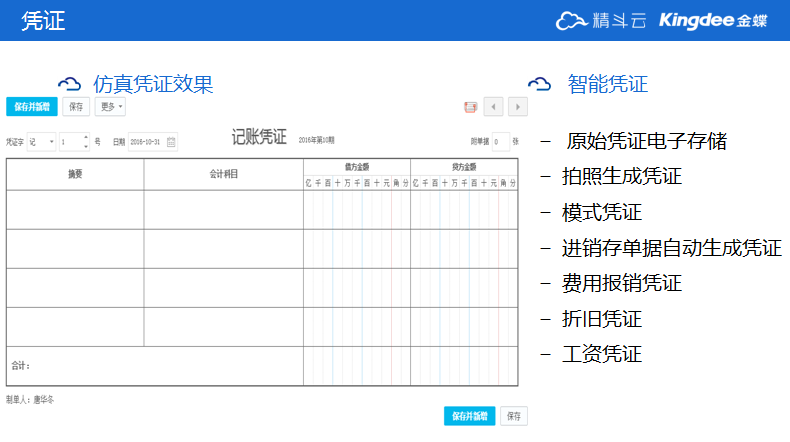
Task: Click the 摘要 column header
Action: [75, 174]
